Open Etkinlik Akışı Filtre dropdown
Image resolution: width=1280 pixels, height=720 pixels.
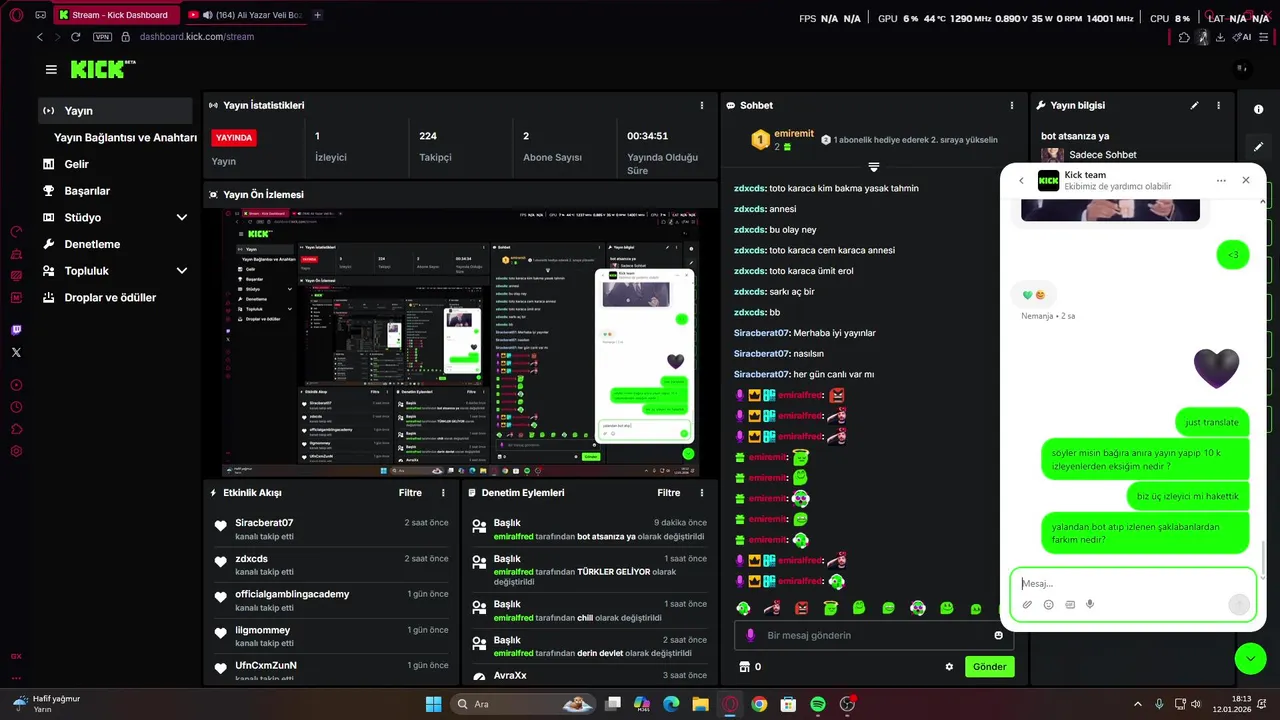coord(410,493)
